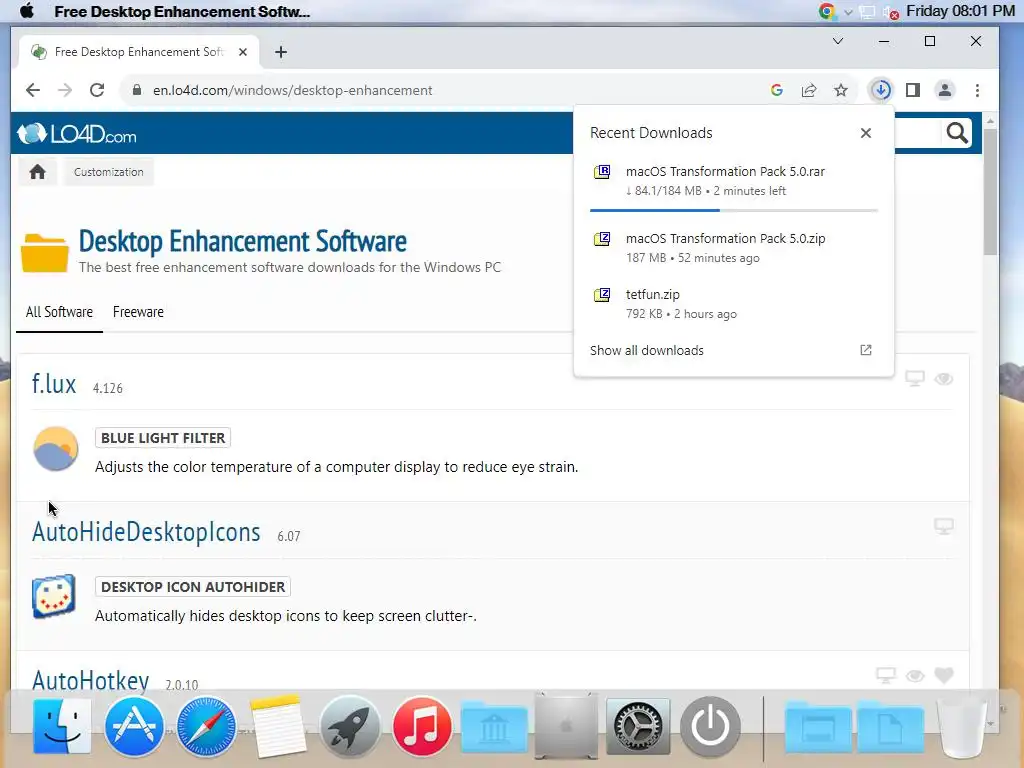Open the Trash in the dock
Viewport: 1024px width, 768px height.
[x=961, y=726]
